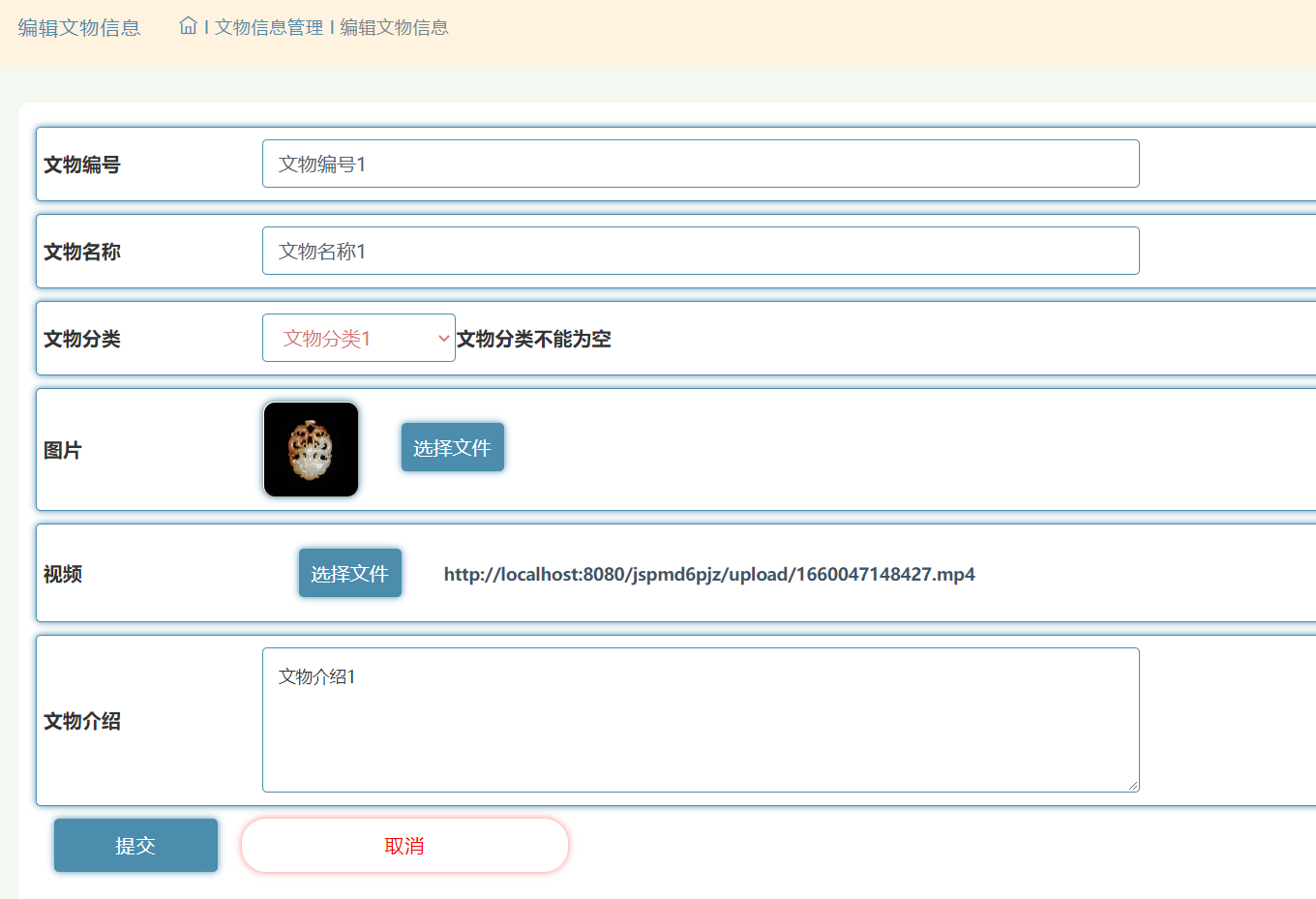Click 选择文件 in the 视频 row

[349, 573]
